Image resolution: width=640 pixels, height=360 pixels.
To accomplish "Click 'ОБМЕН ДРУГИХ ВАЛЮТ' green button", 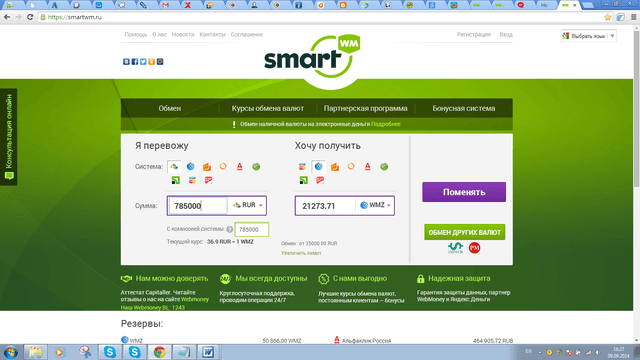I will 464,232.
